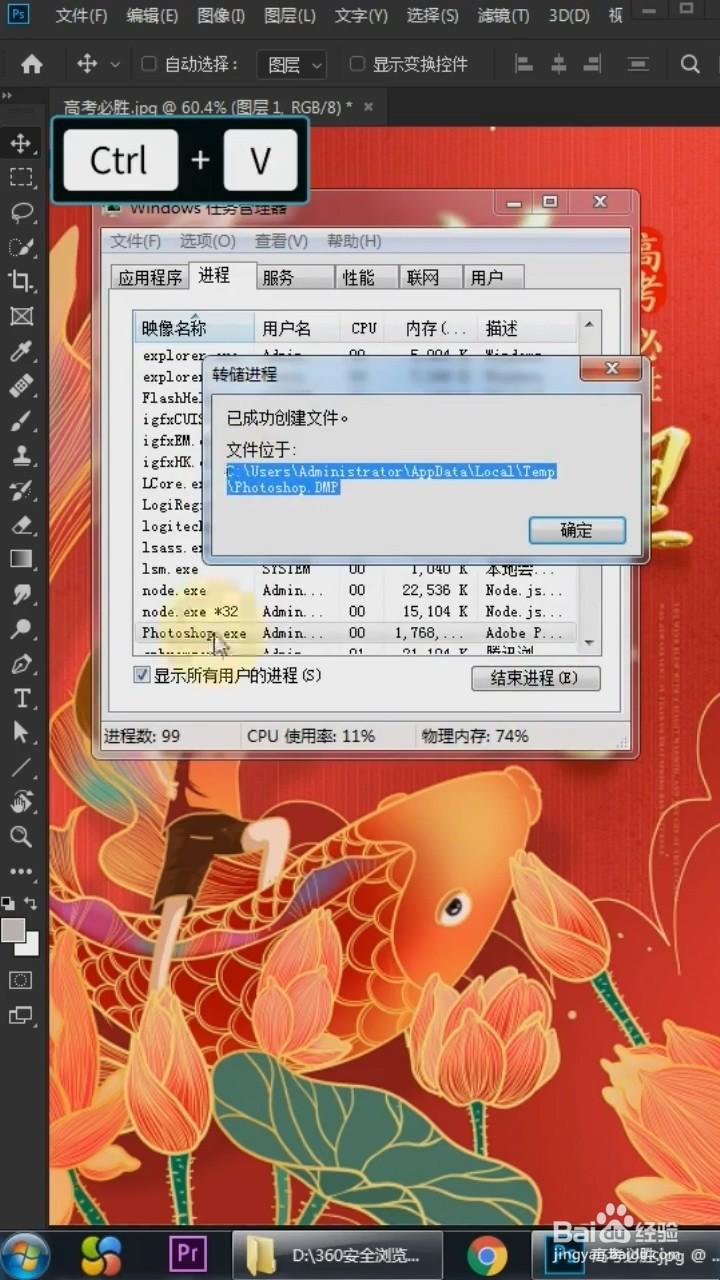The height and width of the screenshot is (1280, 720).
Task: Select the Gradient tool
Action: 21,559
